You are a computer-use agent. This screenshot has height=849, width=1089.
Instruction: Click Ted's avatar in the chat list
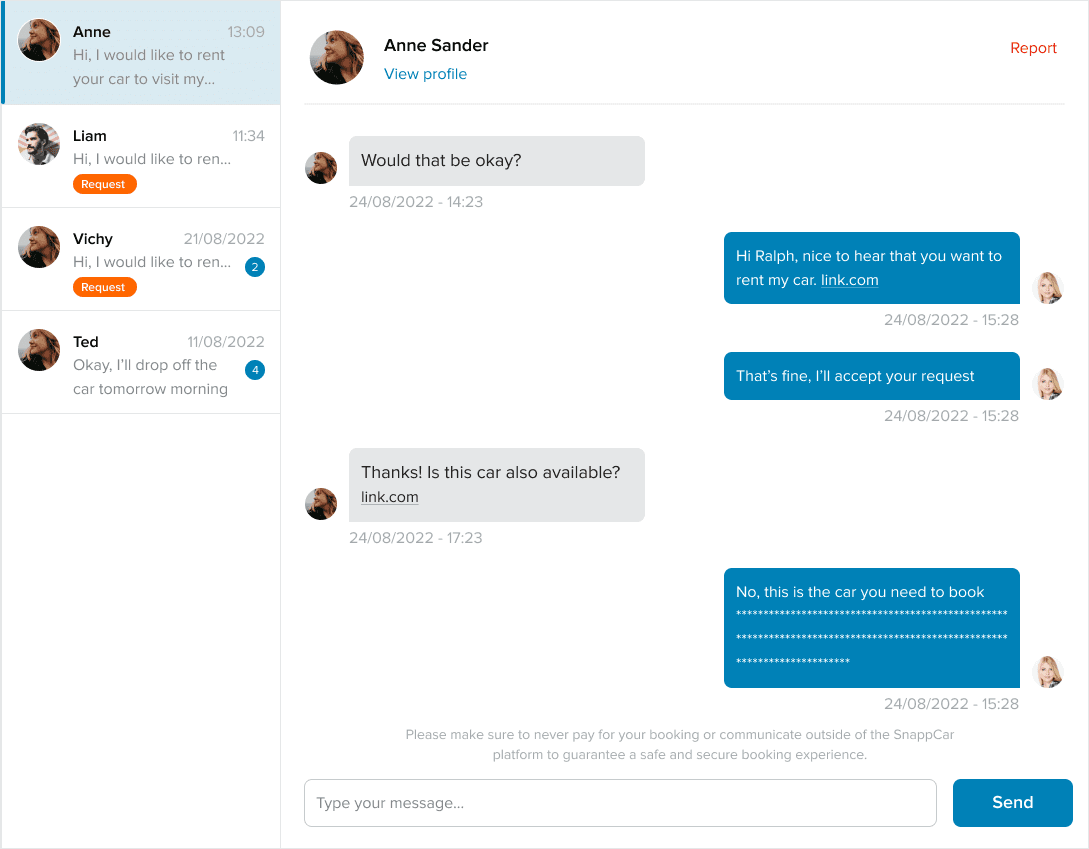pos(38,350)
